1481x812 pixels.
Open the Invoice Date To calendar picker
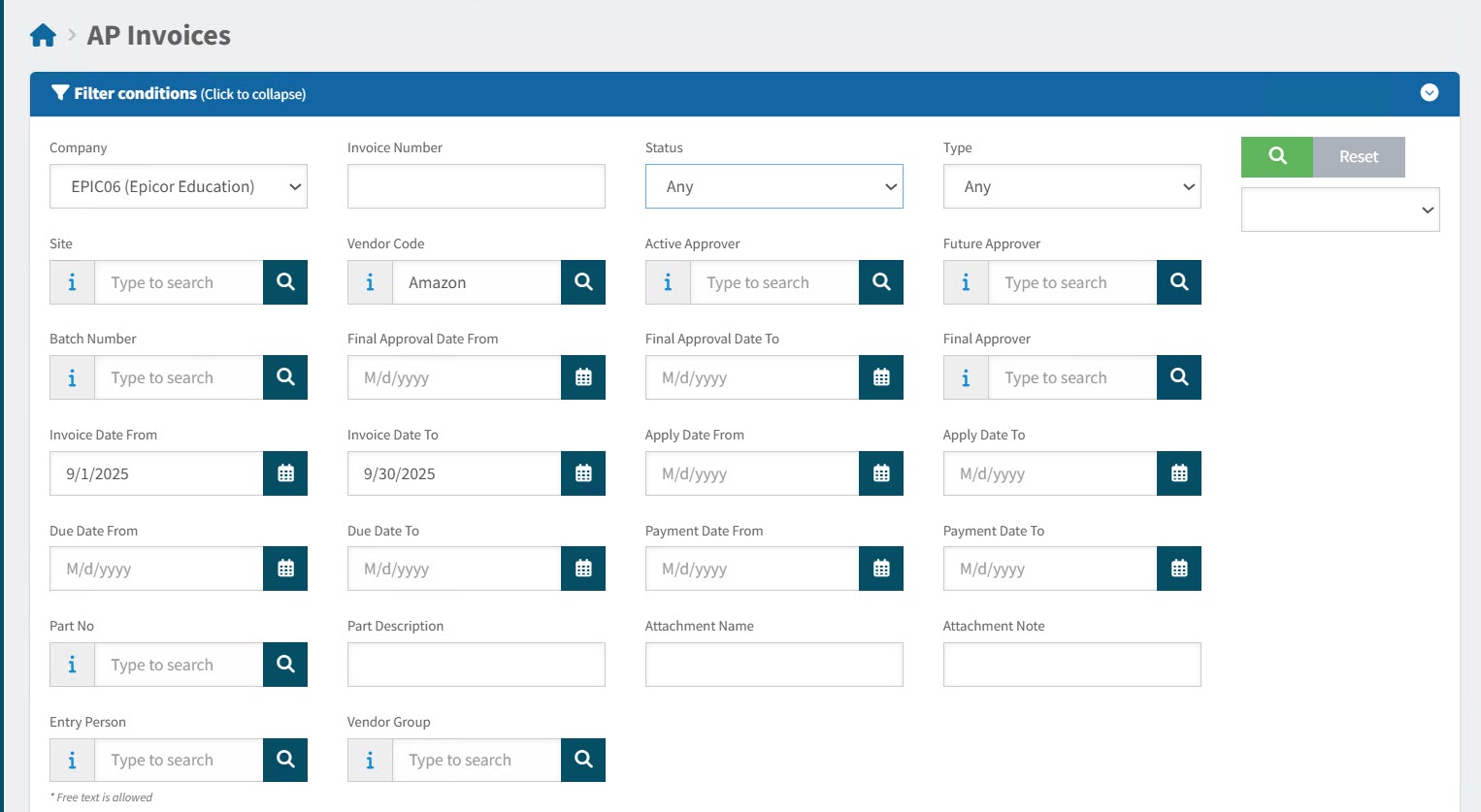[583, 473]
